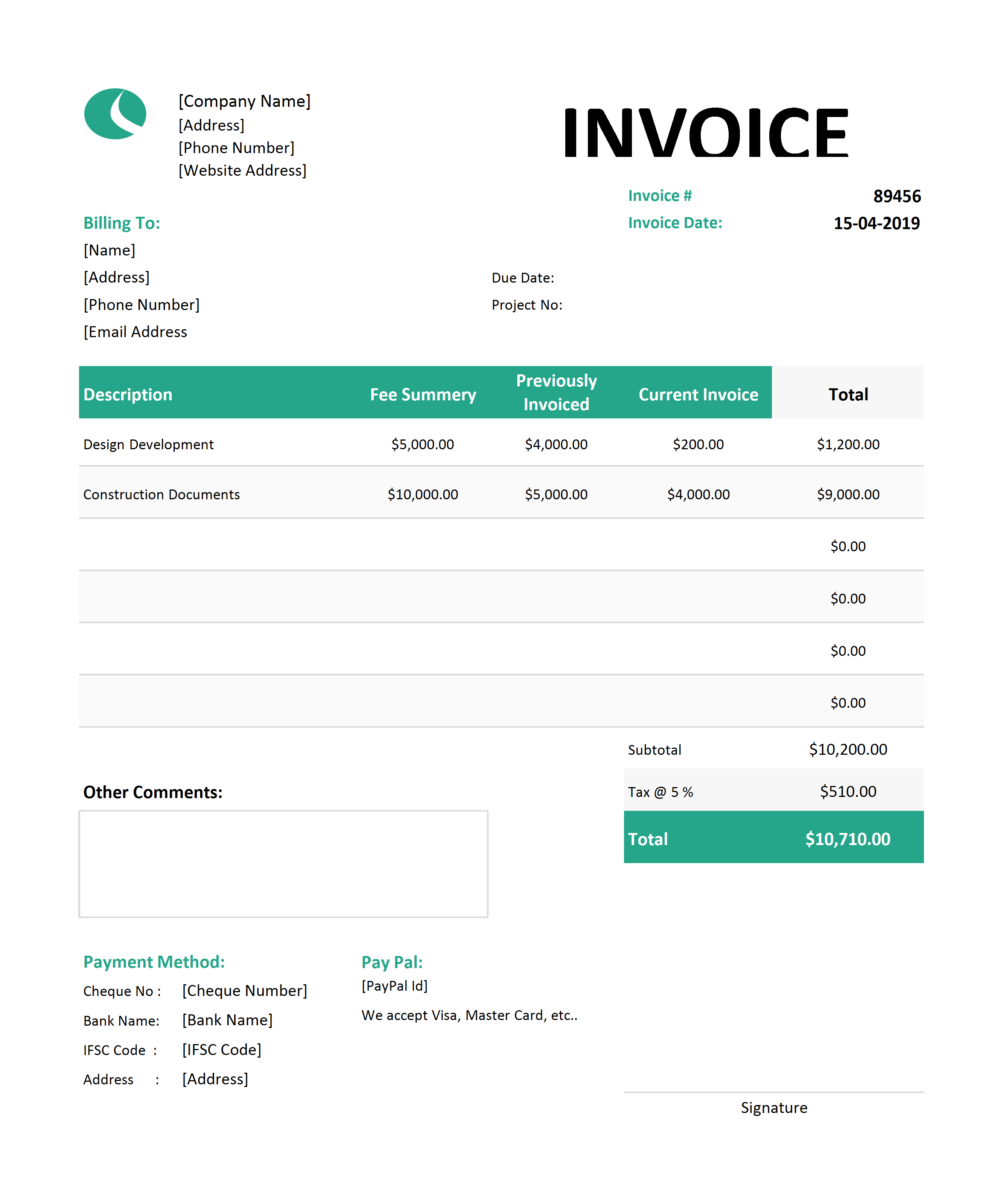Click the Construction Documents $10,000.00 fee cell

coord(423,494)
